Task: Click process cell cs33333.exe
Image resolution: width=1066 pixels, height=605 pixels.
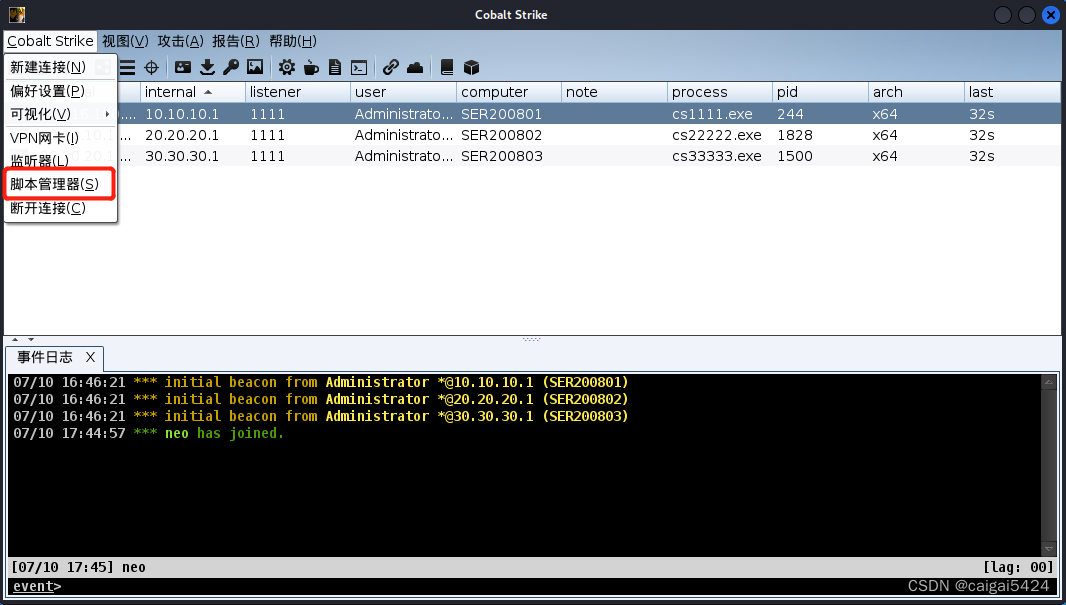Action: click(x=720, y=156)
